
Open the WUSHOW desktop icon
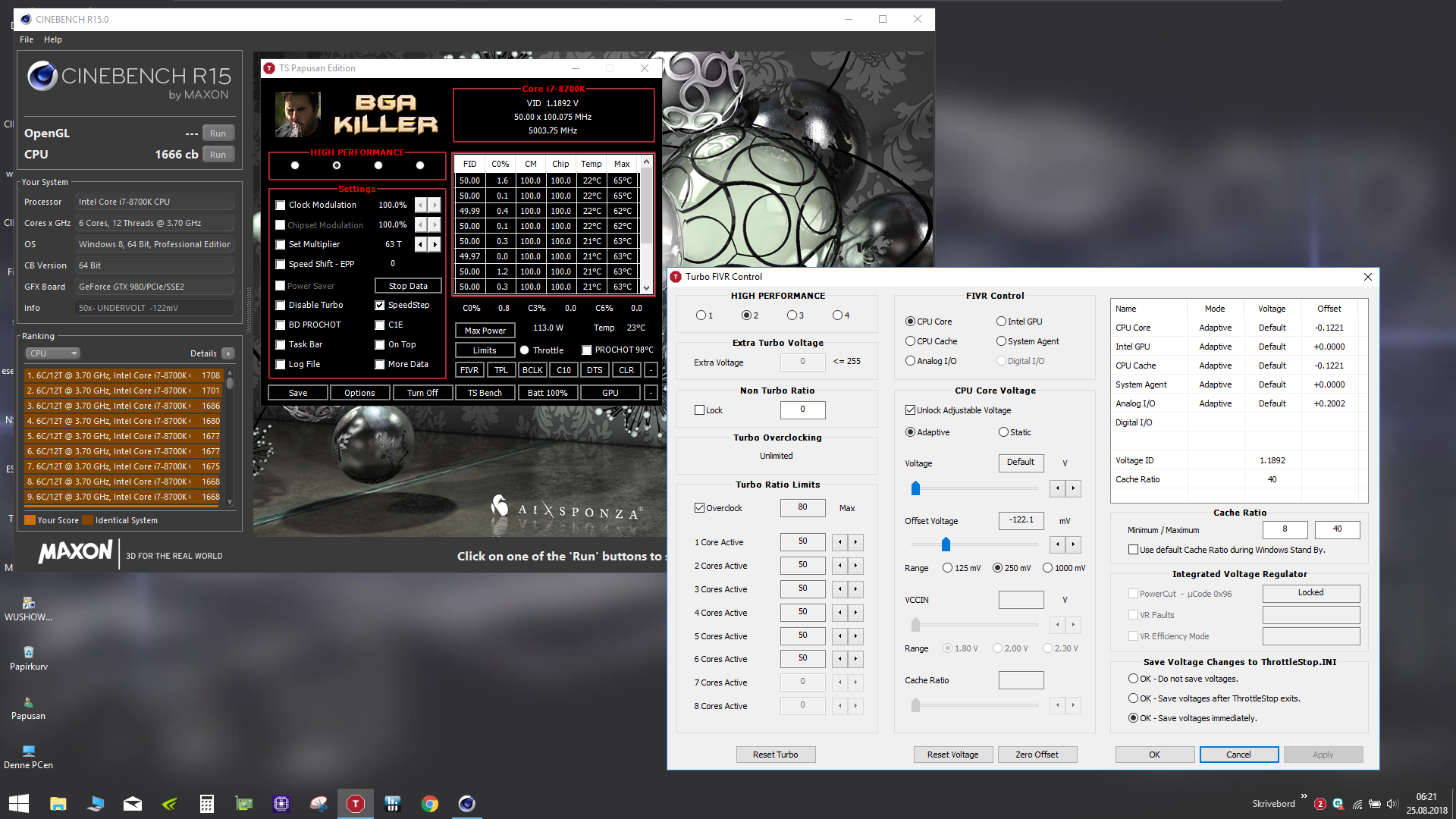29,609
